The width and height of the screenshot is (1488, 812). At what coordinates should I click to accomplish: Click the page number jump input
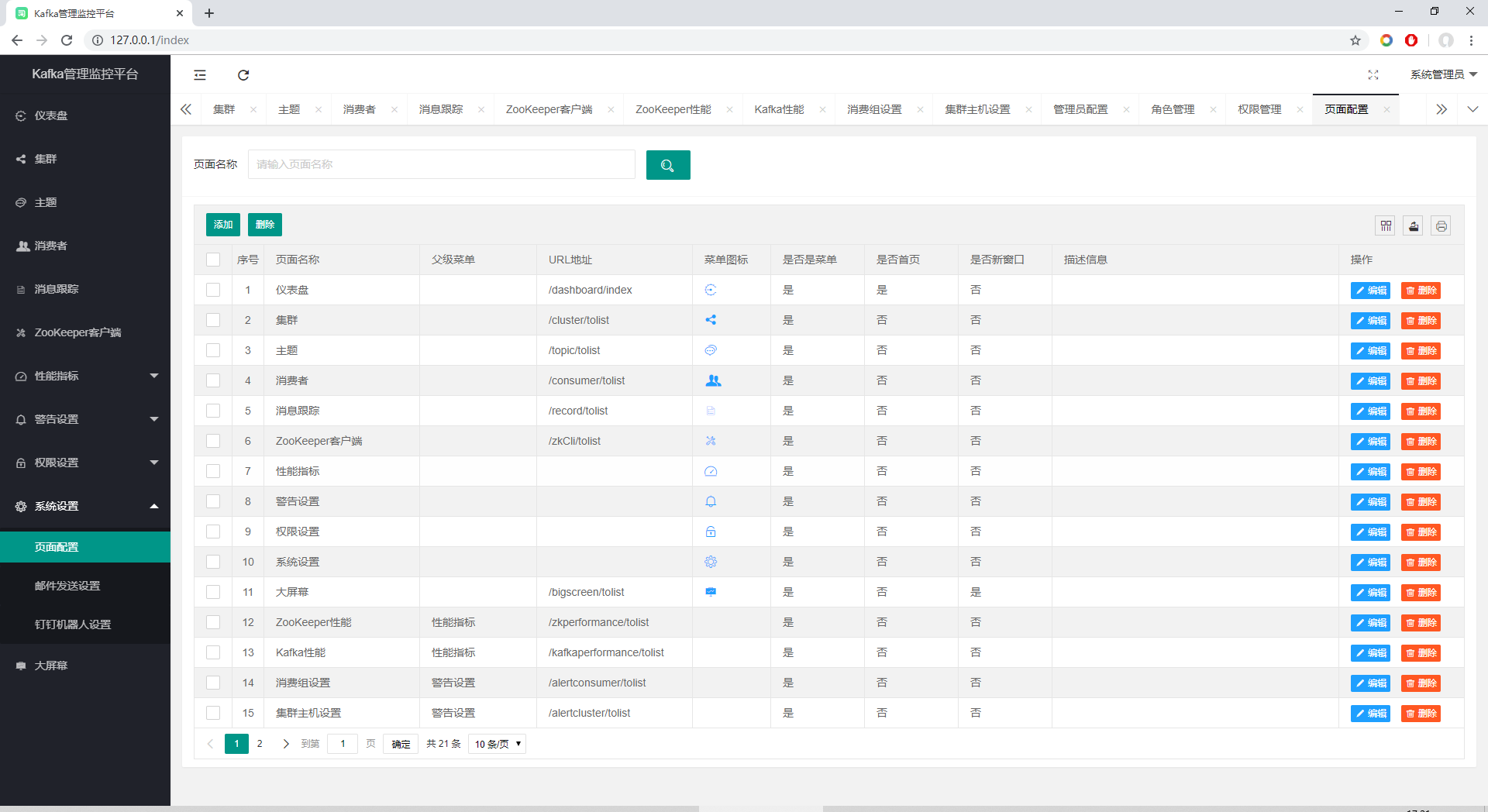click(343, 744)
